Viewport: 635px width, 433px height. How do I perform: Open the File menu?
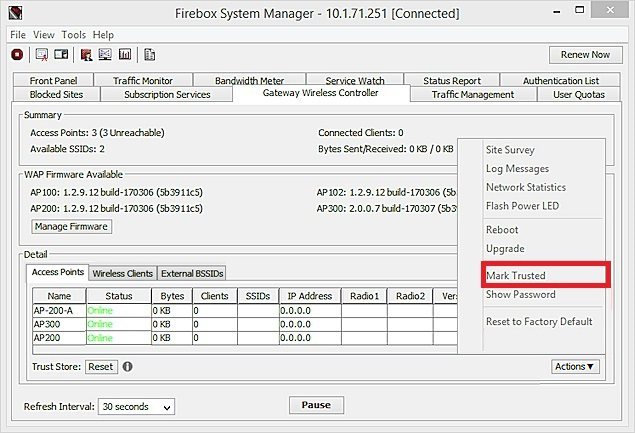(x=18, y=35)
